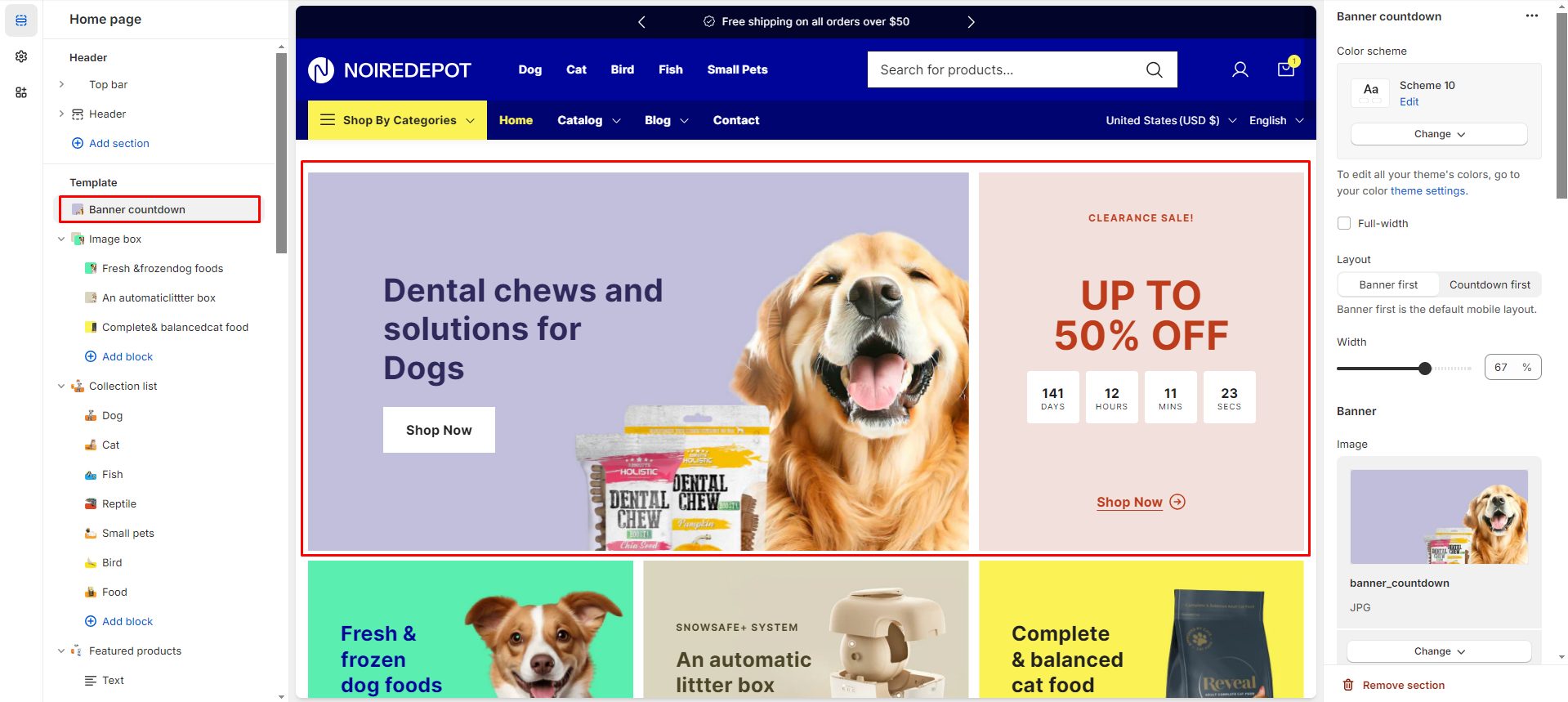Viewport: 1568px width, 702px height.
Task: Open the theme settings link
Action: (1427, 190)
